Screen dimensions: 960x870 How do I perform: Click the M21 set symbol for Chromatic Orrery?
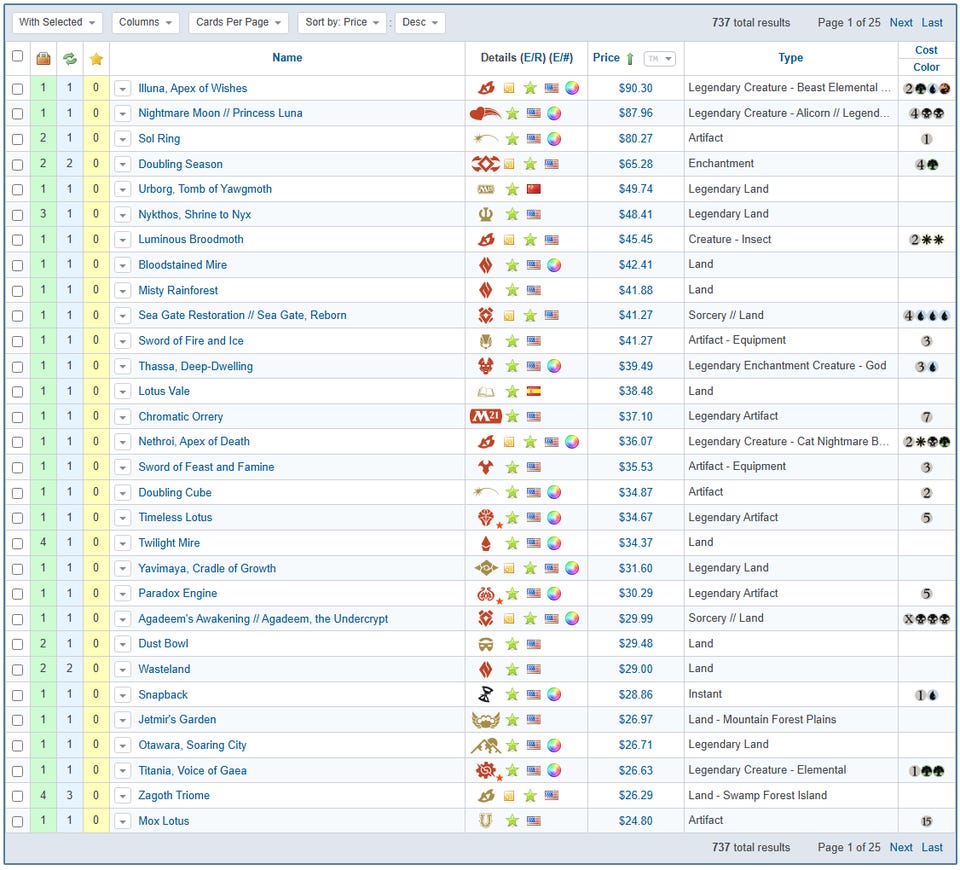click(486, 416)
